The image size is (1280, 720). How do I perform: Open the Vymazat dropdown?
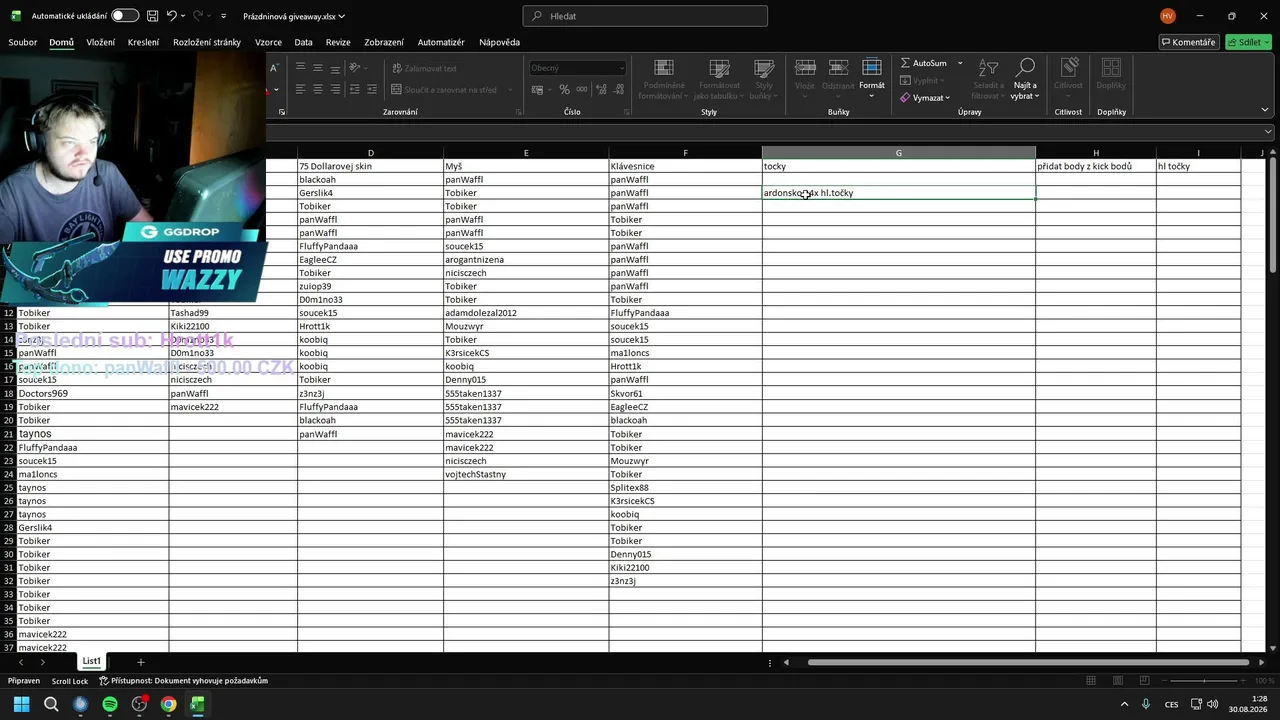(927, 98)
